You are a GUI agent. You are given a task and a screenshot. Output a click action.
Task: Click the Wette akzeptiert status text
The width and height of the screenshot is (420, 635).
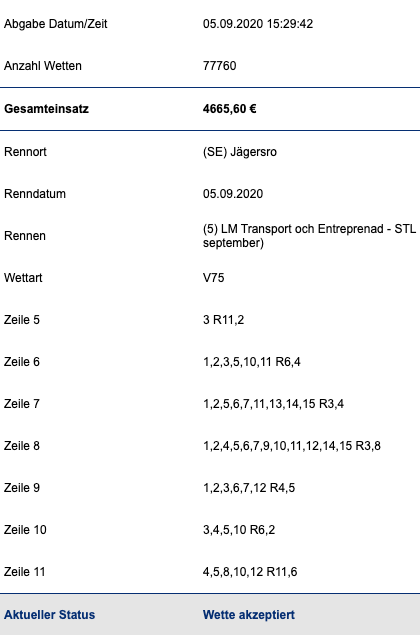point(249,615)
